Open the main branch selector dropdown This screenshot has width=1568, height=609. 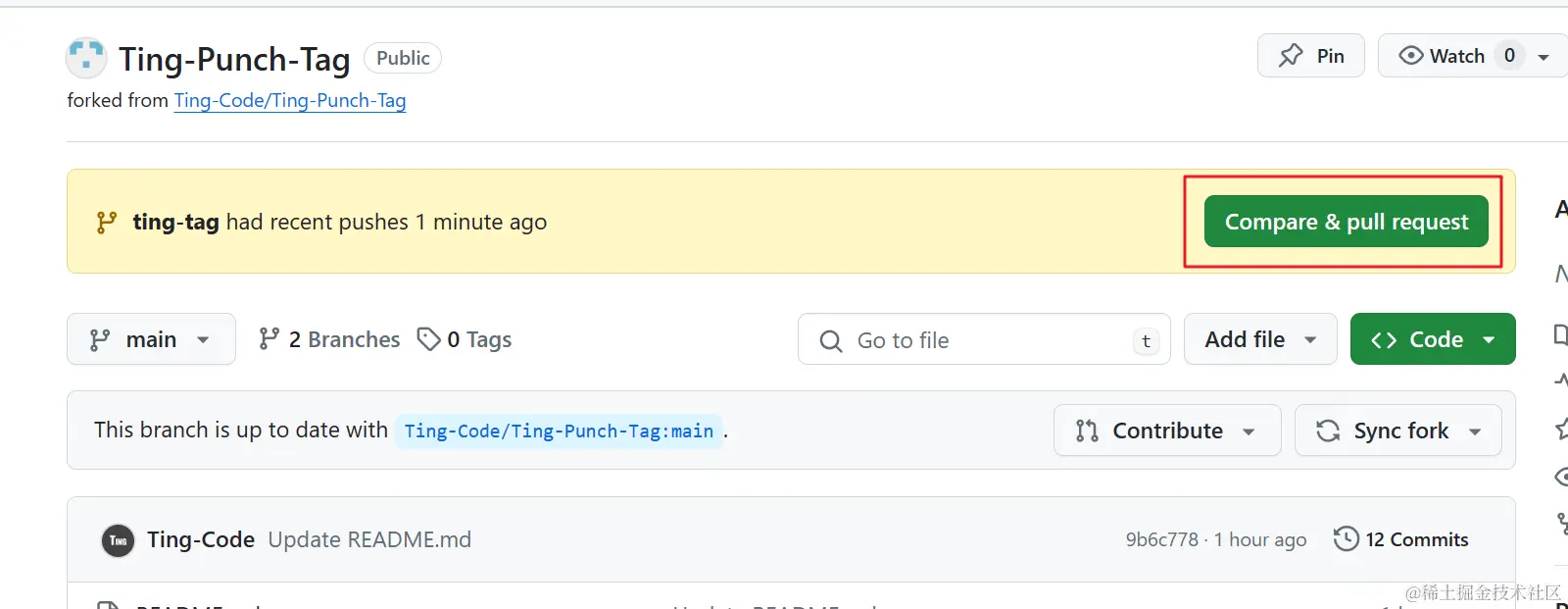click(x=151, y=339)
